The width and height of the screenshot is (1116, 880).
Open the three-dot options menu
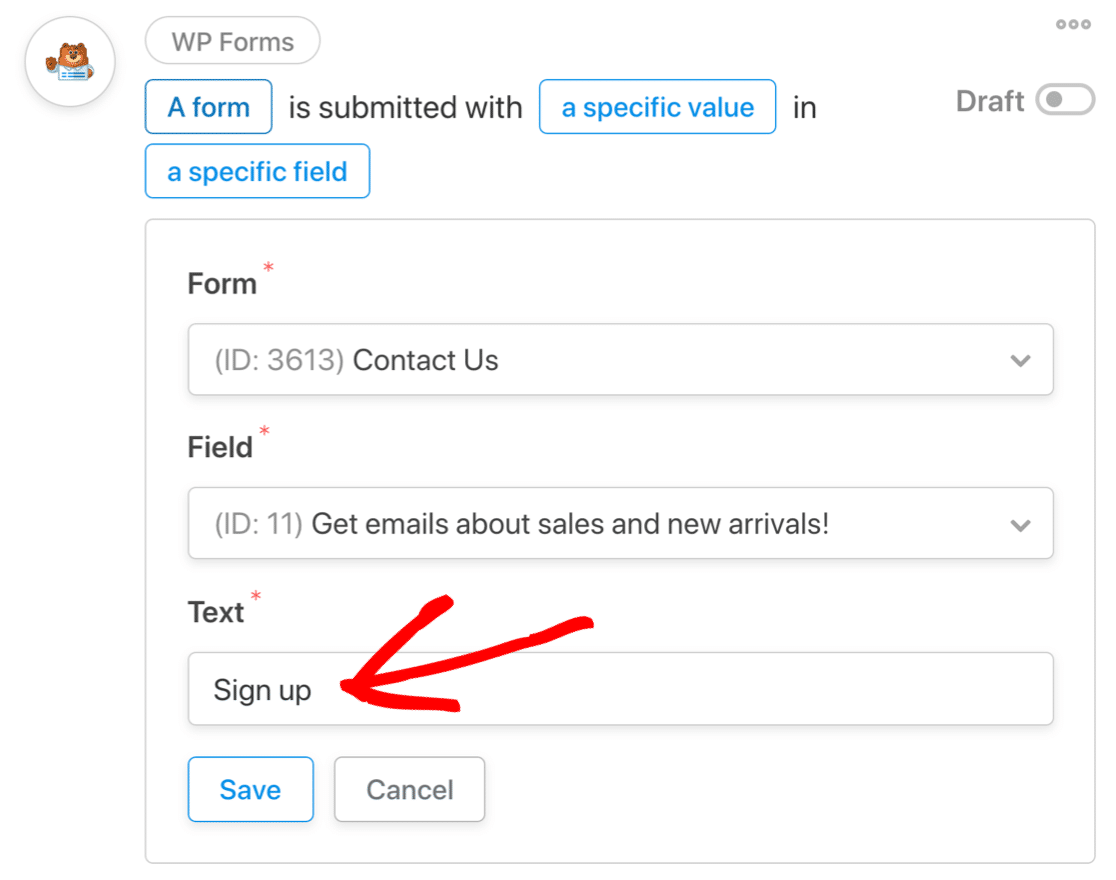click(x=1073, y=25)
